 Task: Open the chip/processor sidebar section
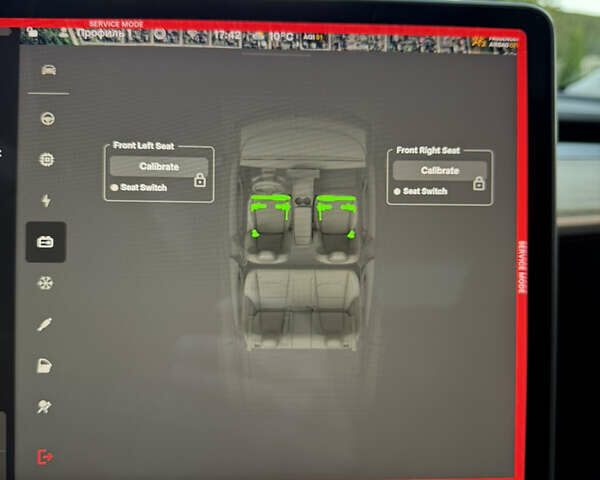(x=46, y=159)
